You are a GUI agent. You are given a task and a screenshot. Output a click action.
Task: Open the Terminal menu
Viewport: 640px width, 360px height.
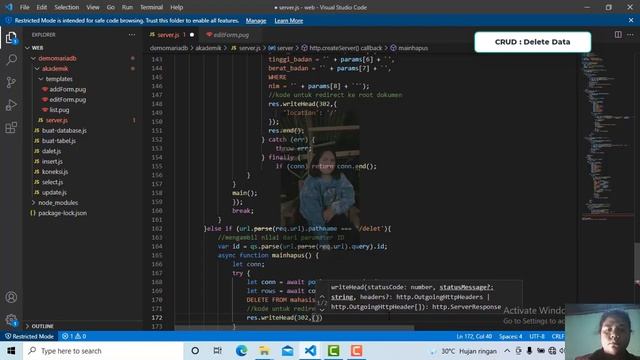pos(151,7)
